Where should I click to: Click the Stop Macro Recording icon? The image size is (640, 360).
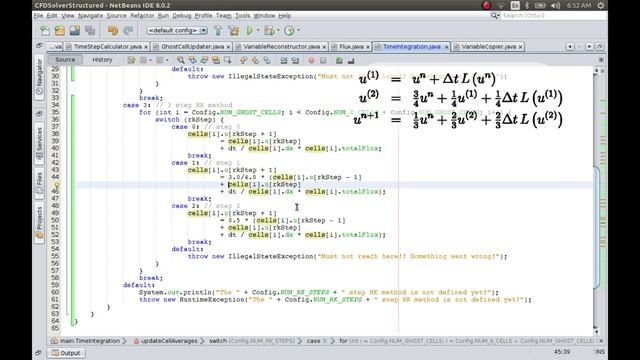pos(323,60)
